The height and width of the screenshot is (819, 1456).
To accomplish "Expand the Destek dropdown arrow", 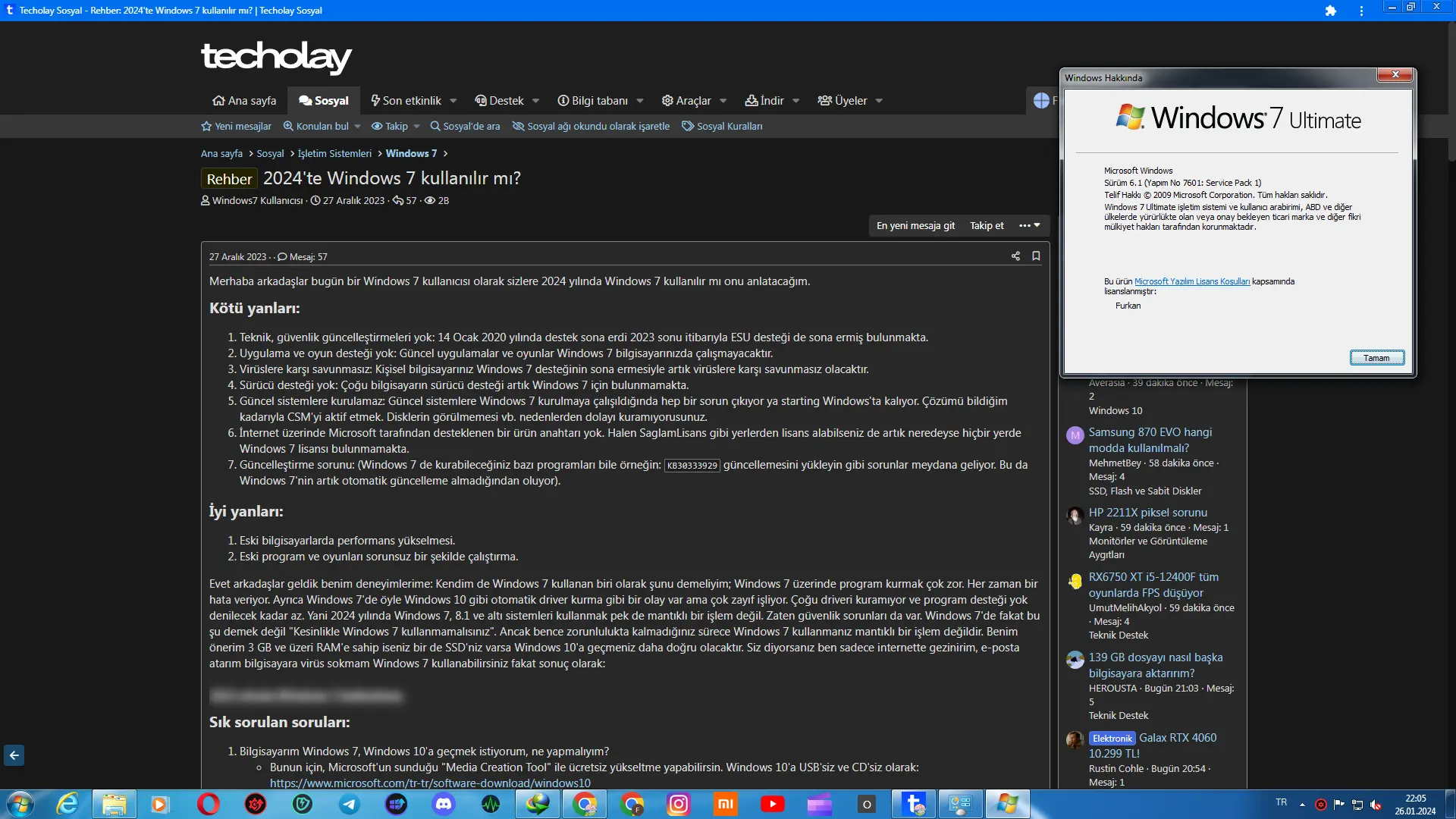I will [536, 101].
